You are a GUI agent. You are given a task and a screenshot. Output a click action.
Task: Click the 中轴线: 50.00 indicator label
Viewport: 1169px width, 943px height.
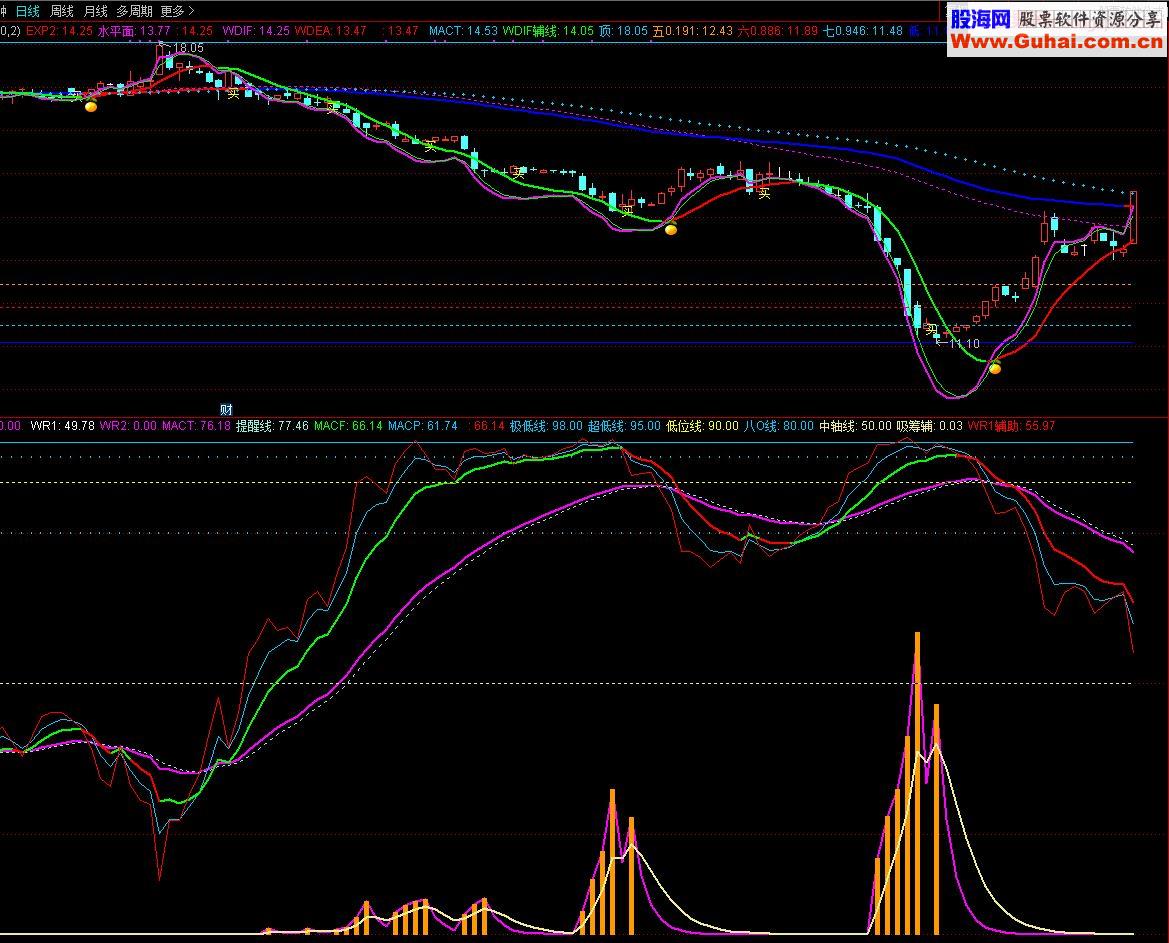click(855, 426)
